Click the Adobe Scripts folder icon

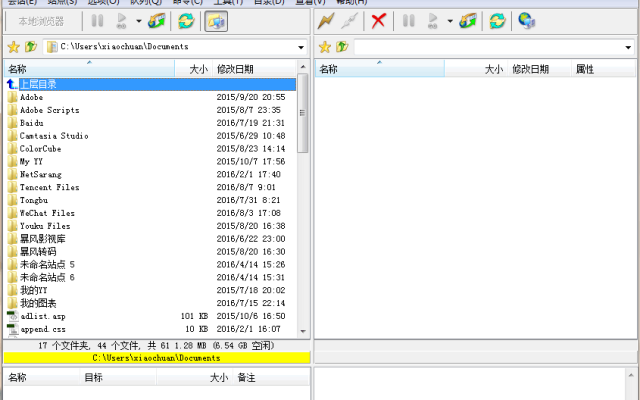coord(13,110)
